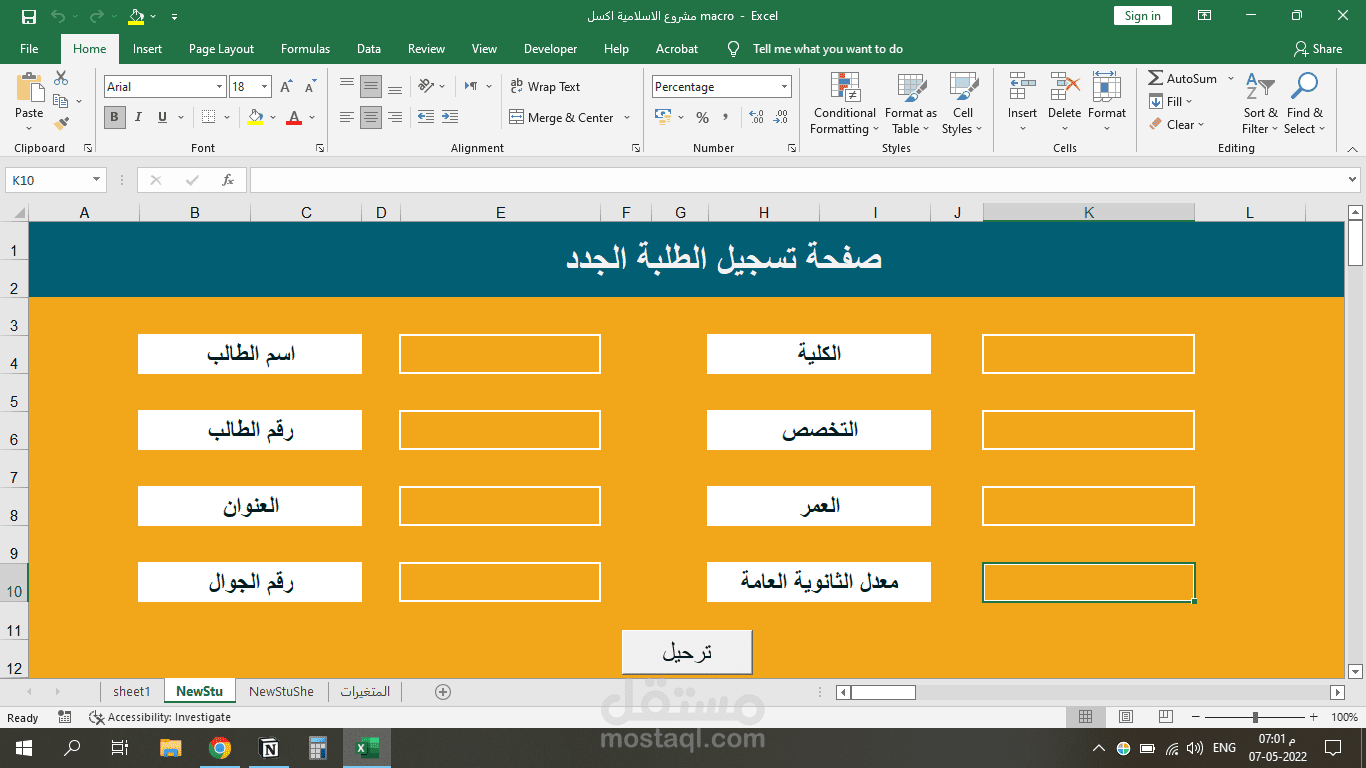Click the Format cells icon
This screenshot has height=768, width=1366.
(1106, 88)
